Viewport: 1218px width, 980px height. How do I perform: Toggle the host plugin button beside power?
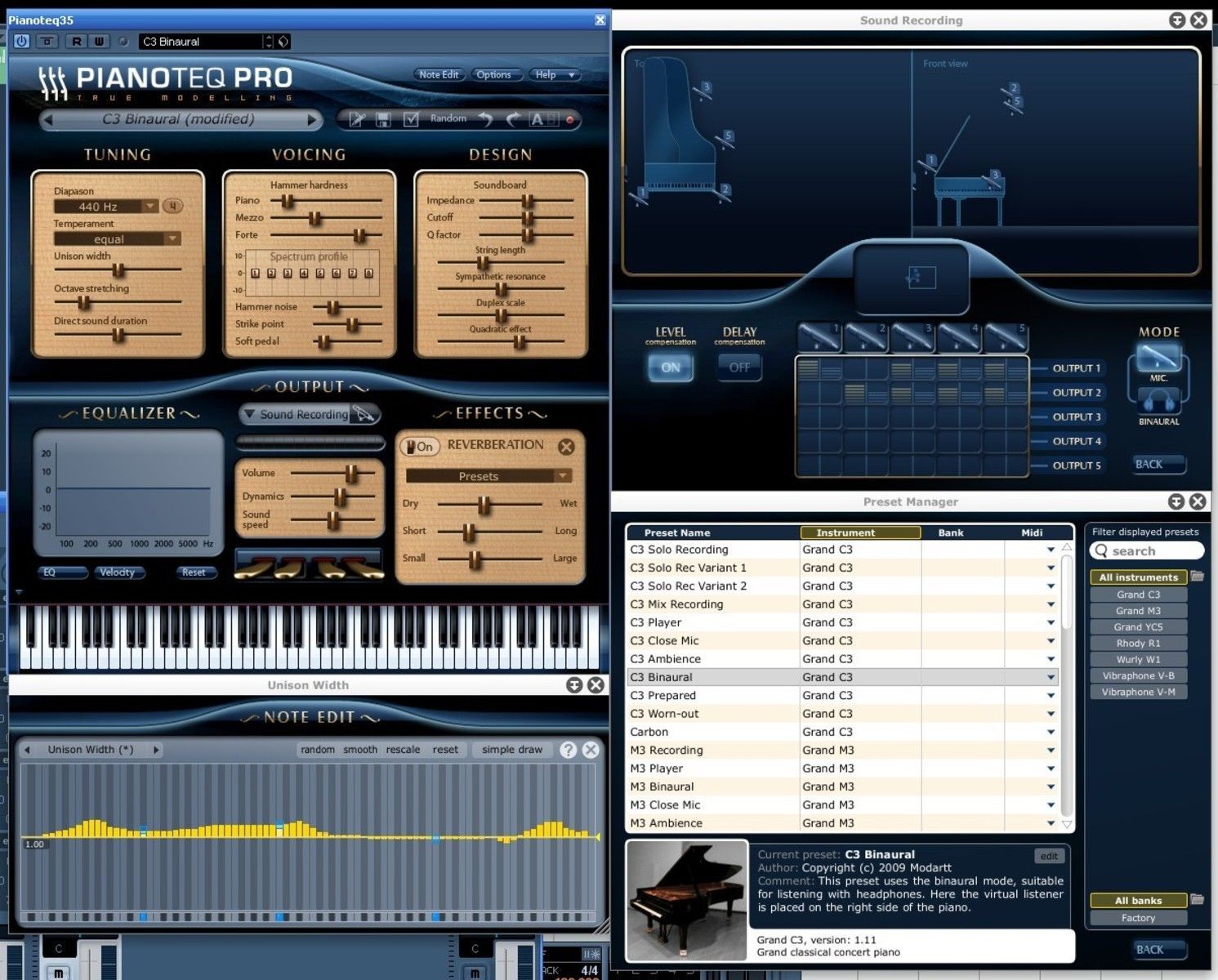click(x=48, y=42)
